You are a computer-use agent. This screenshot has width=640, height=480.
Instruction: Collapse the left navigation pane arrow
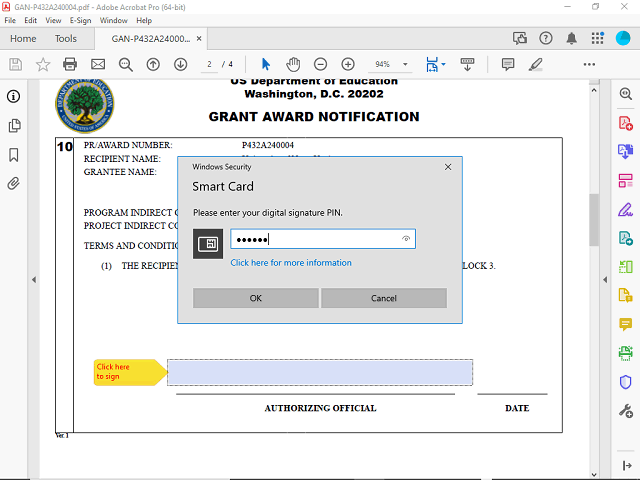(34, 280)
